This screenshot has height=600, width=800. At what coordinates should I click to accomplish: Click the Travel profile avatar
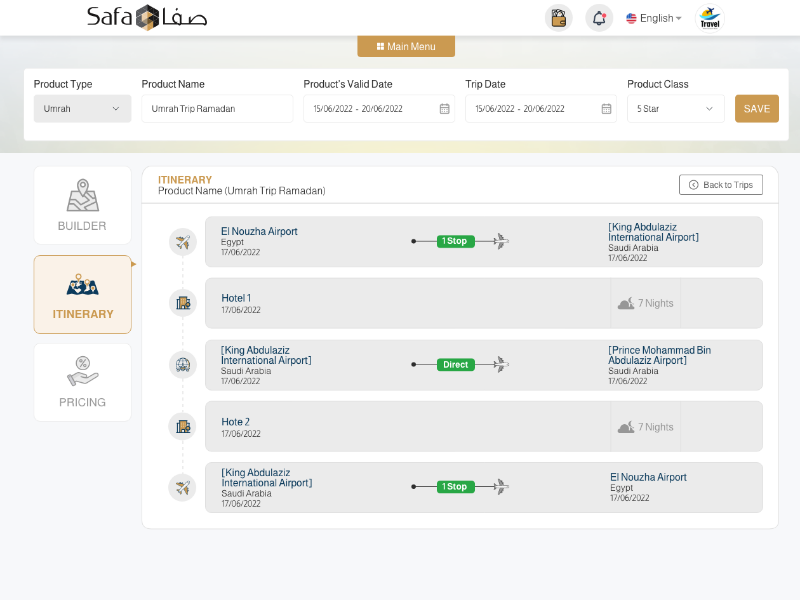pyautogui.click(x=709, y=18)
